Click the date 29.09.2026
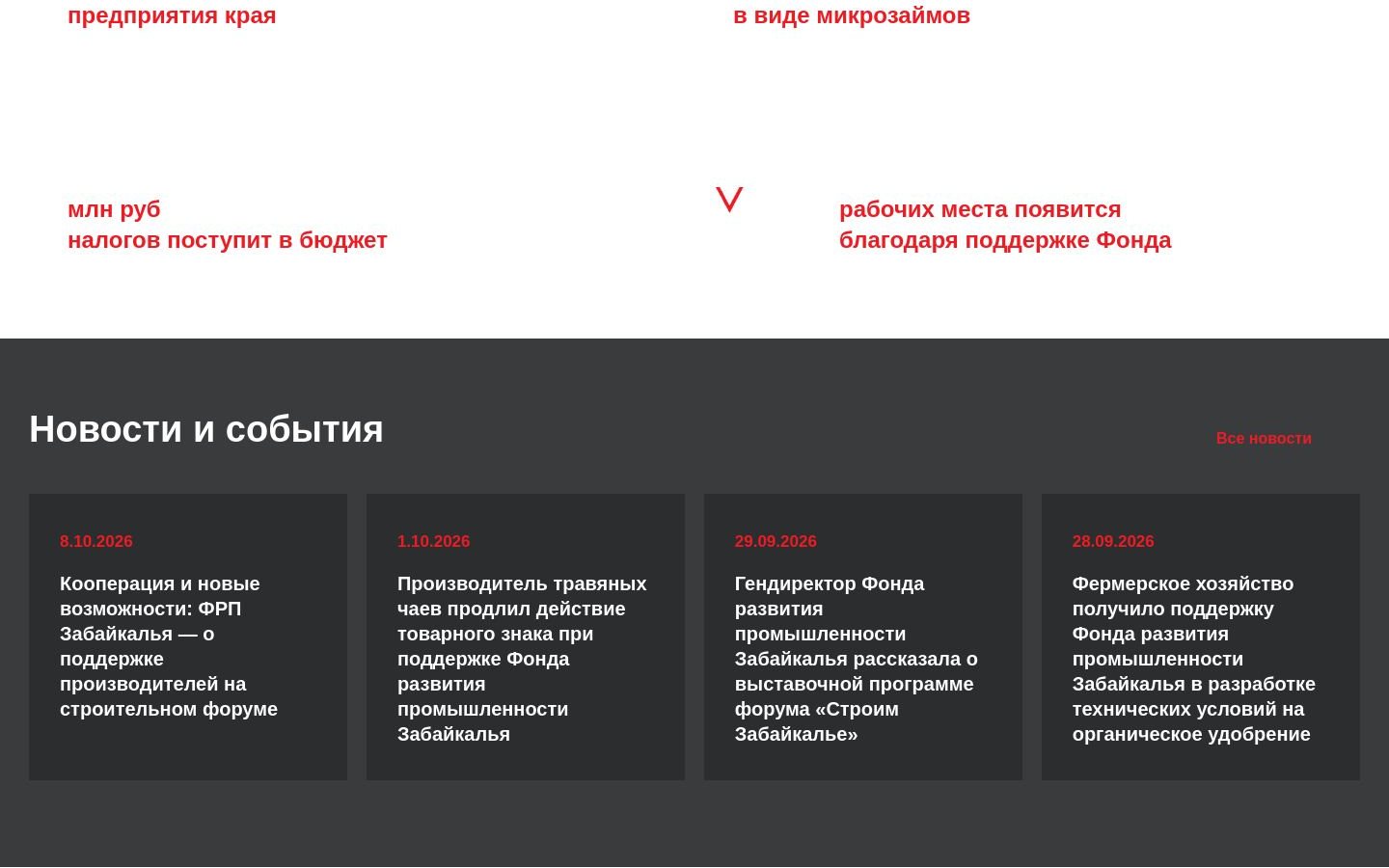Screen dimensions: 1389x868 coord(776,541)
